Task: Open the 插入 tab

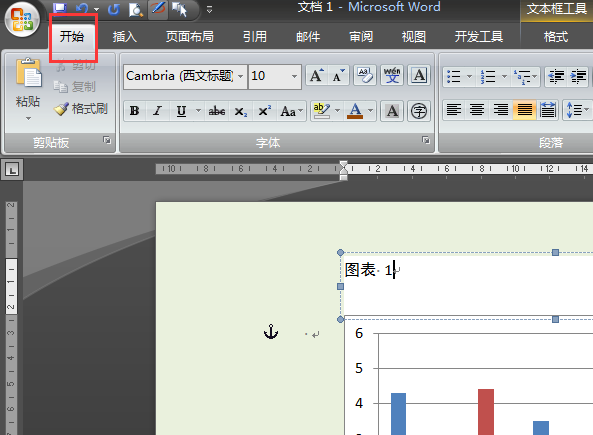Action: (125, 37)
